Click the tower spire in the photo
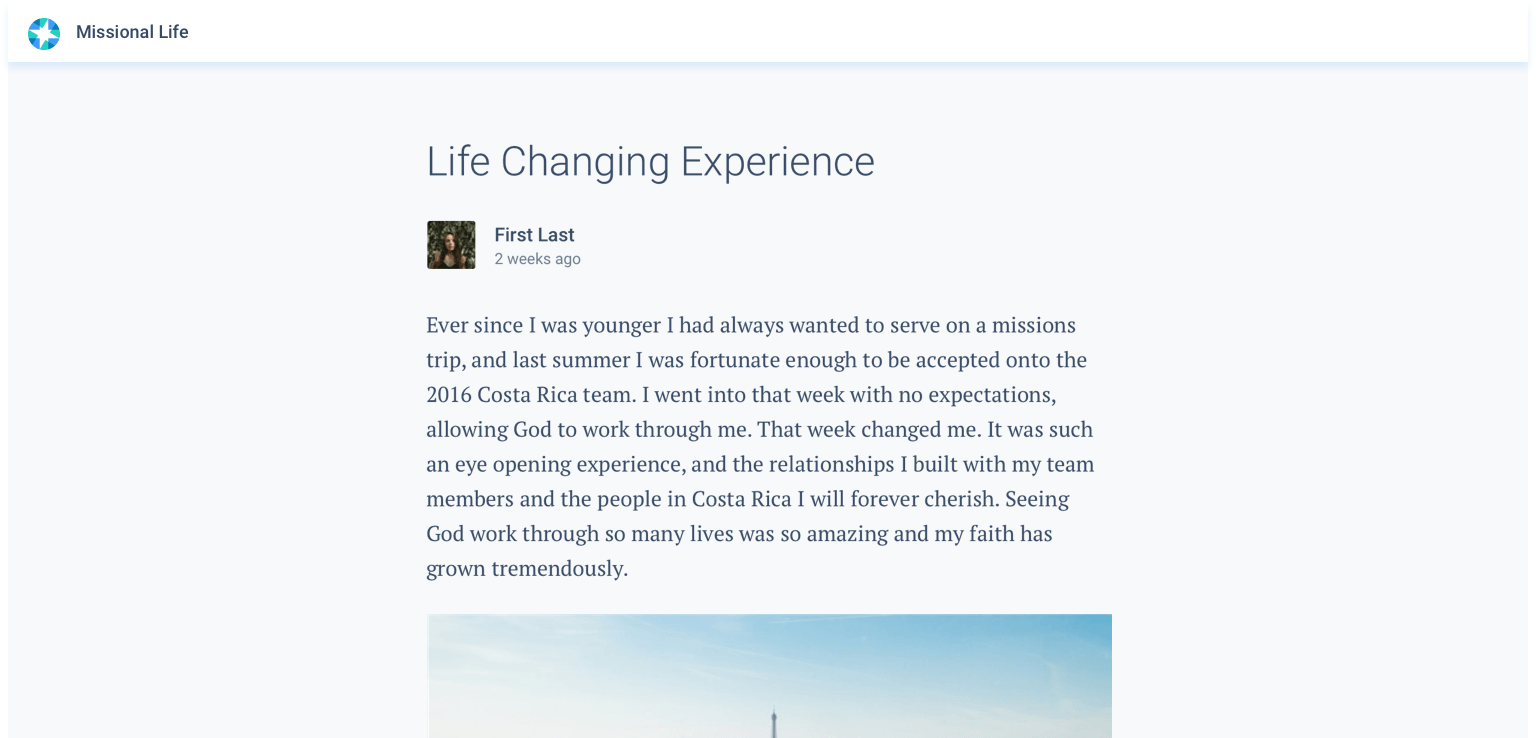The image size is (1536, 738). [x=772, y=723]
